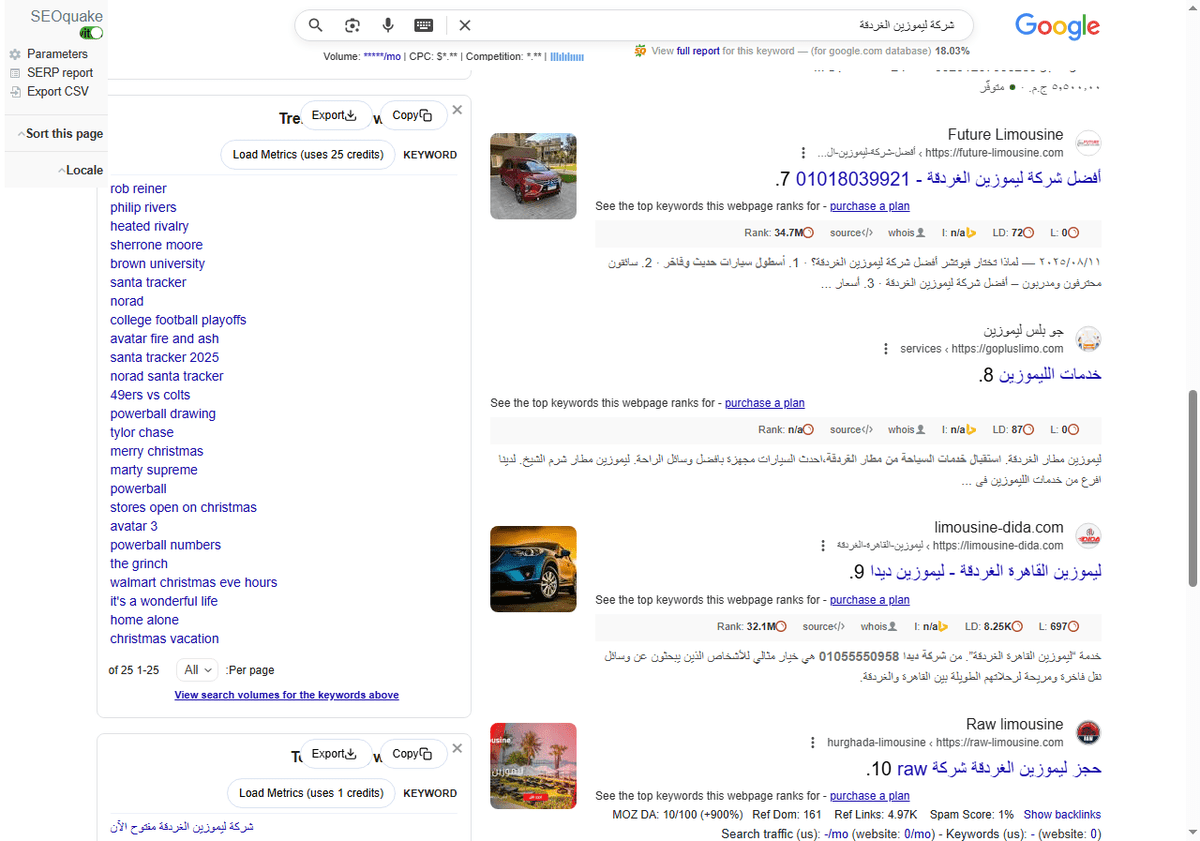Click the SEOquake Parameters gear icon
This screenshot has width=1200, height=841.
(x=14, y=53)
